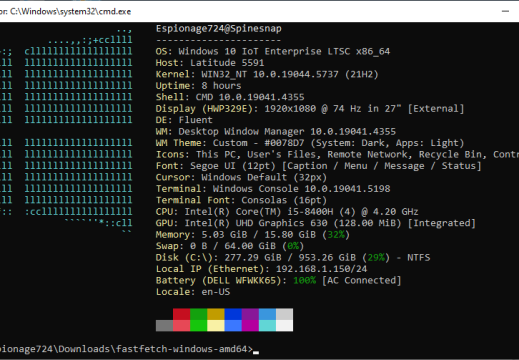The image size is (519, 360).
Task: Click the dark gray bottom-row block
Action: click(164, 326)
